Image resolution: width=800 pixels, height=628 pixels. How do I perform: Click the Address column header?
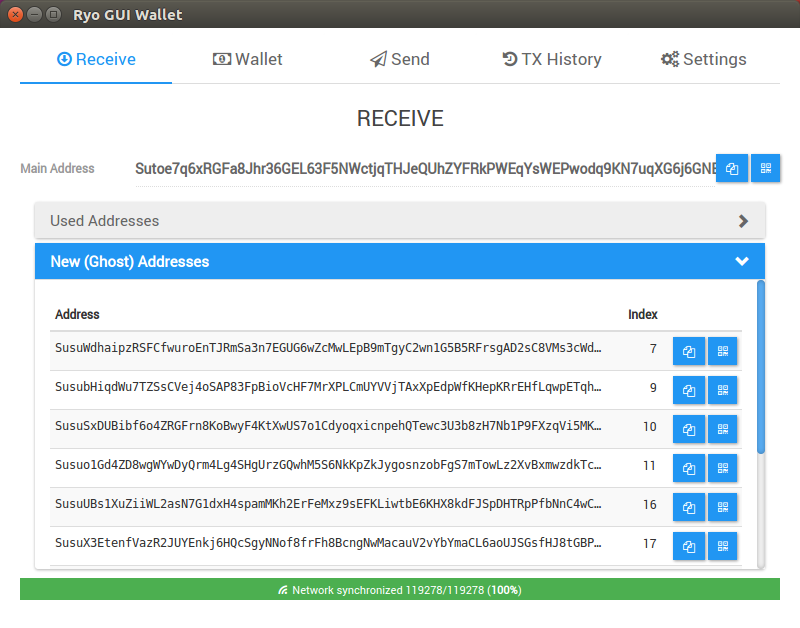[x=77, y=314]
